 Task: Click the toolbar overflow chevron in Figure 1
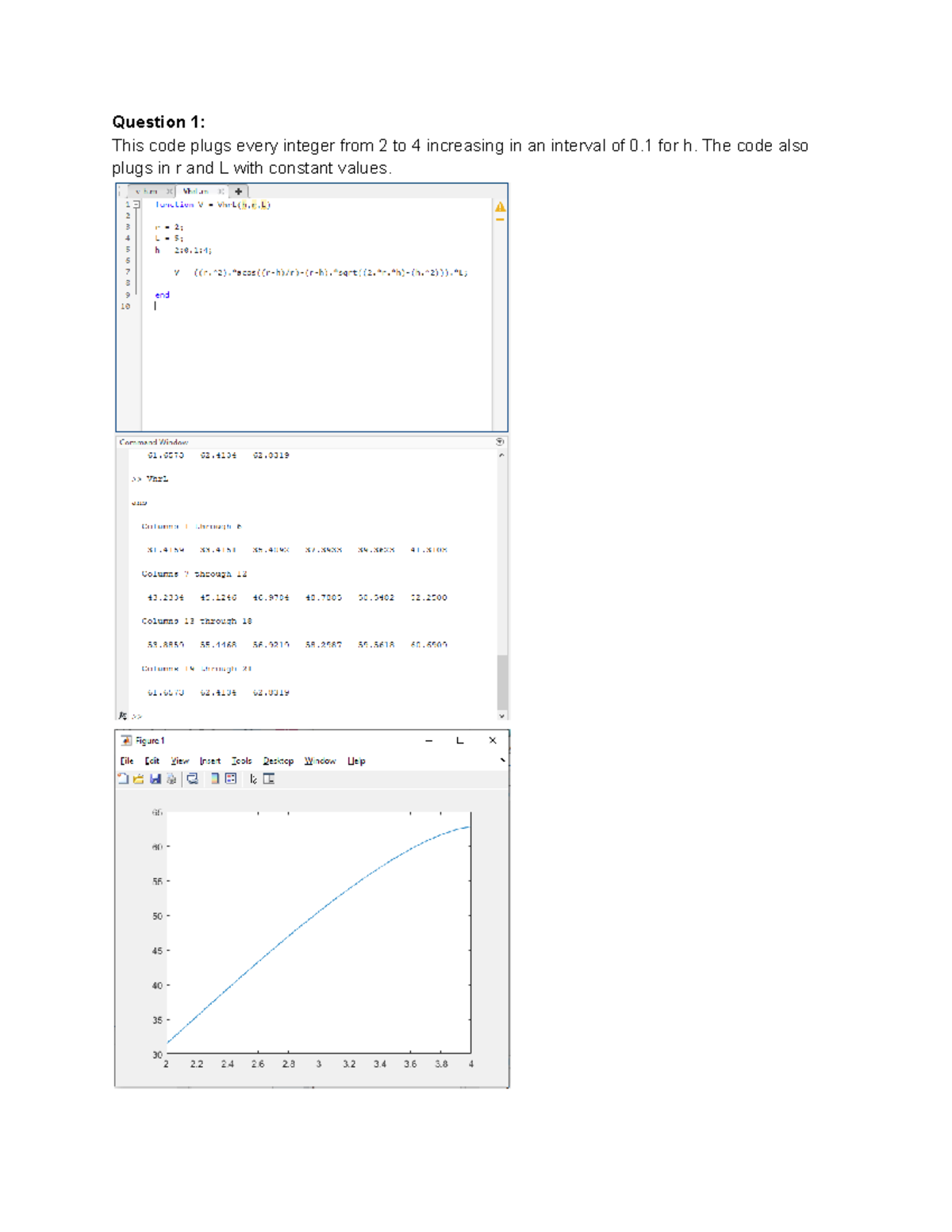pos(502,760)
